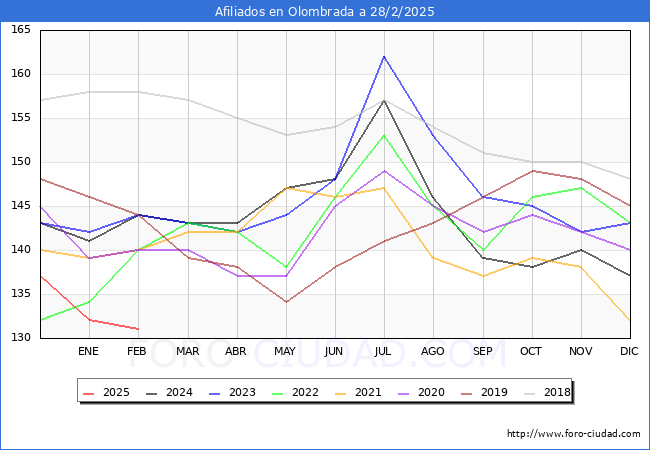Image resolution: width=650 pixels, height=450 pixels.
Task: Click the dark gray 2024 legend marker
Action: [x=151, y=393]
